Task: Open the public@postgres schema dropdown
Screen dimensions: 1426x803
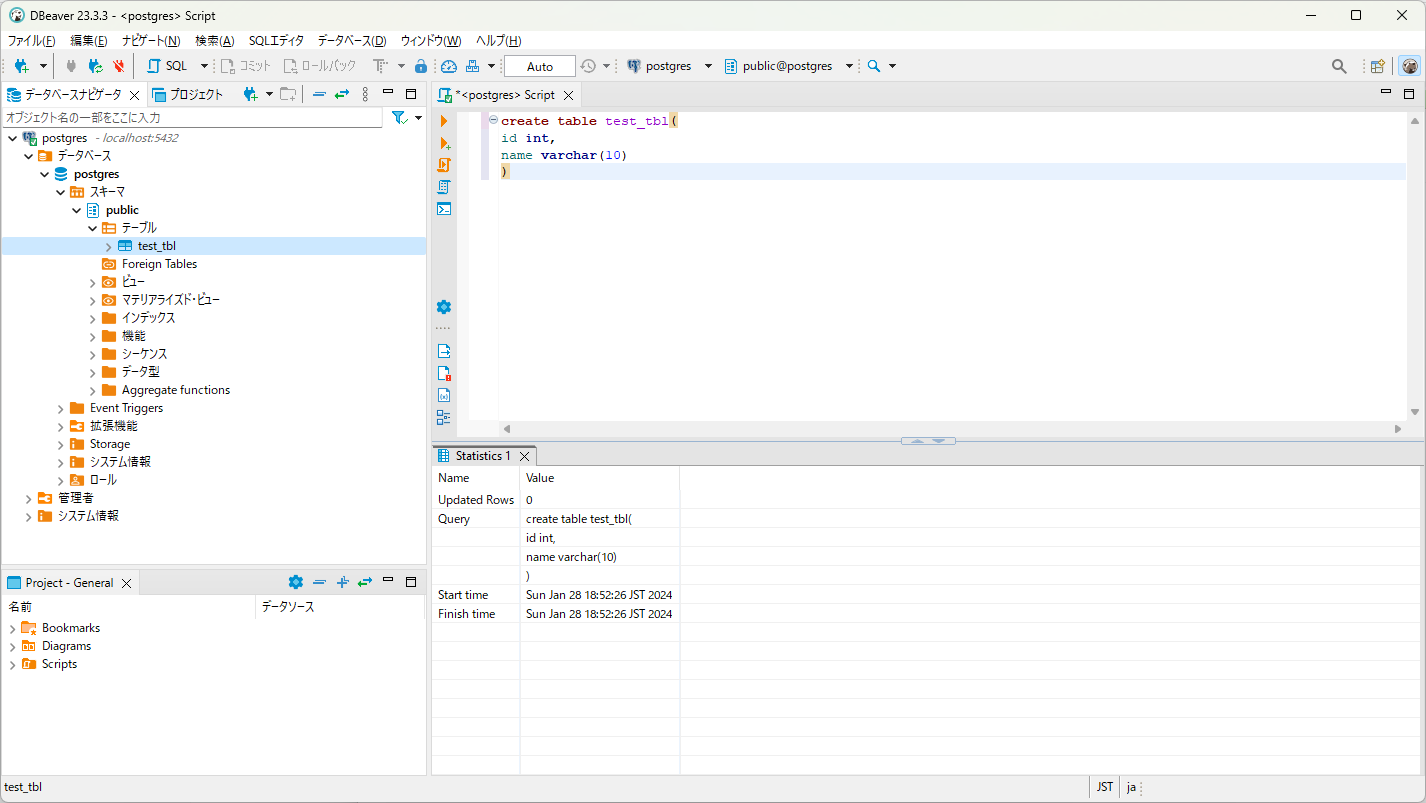Action: (x=849, y=65)
